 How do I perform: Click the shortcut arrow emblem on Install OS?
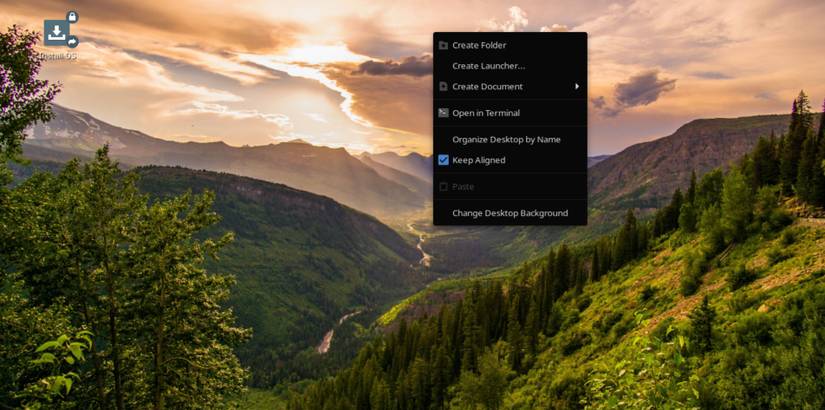pos(72,42)
